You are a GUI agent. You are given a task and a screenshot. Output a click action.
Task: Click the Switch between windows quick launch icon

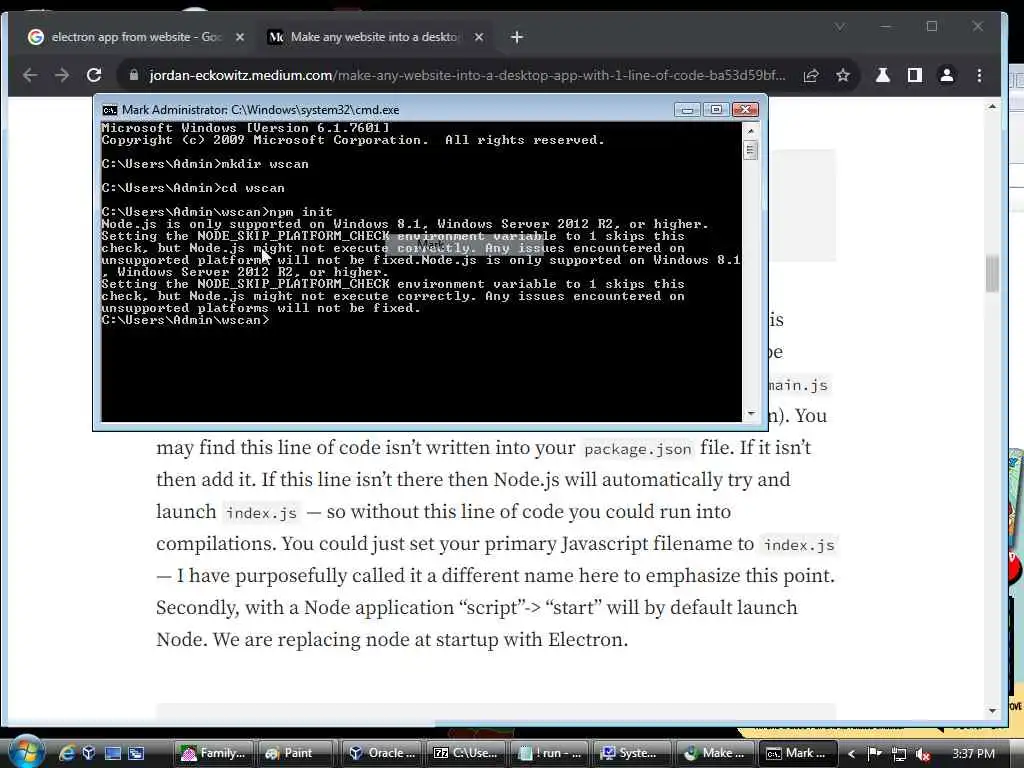[x=136, y=753]
